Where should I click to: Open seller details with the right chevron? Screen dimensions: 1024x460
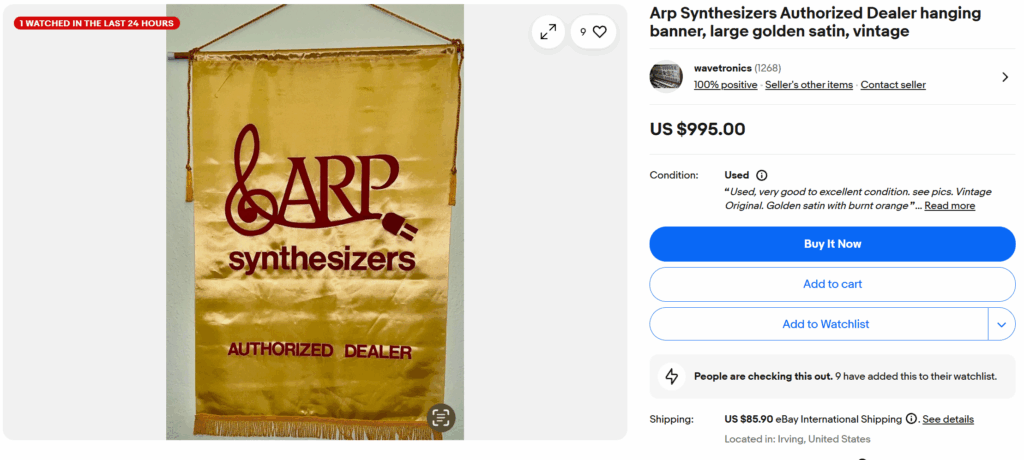coord(1005,77)
